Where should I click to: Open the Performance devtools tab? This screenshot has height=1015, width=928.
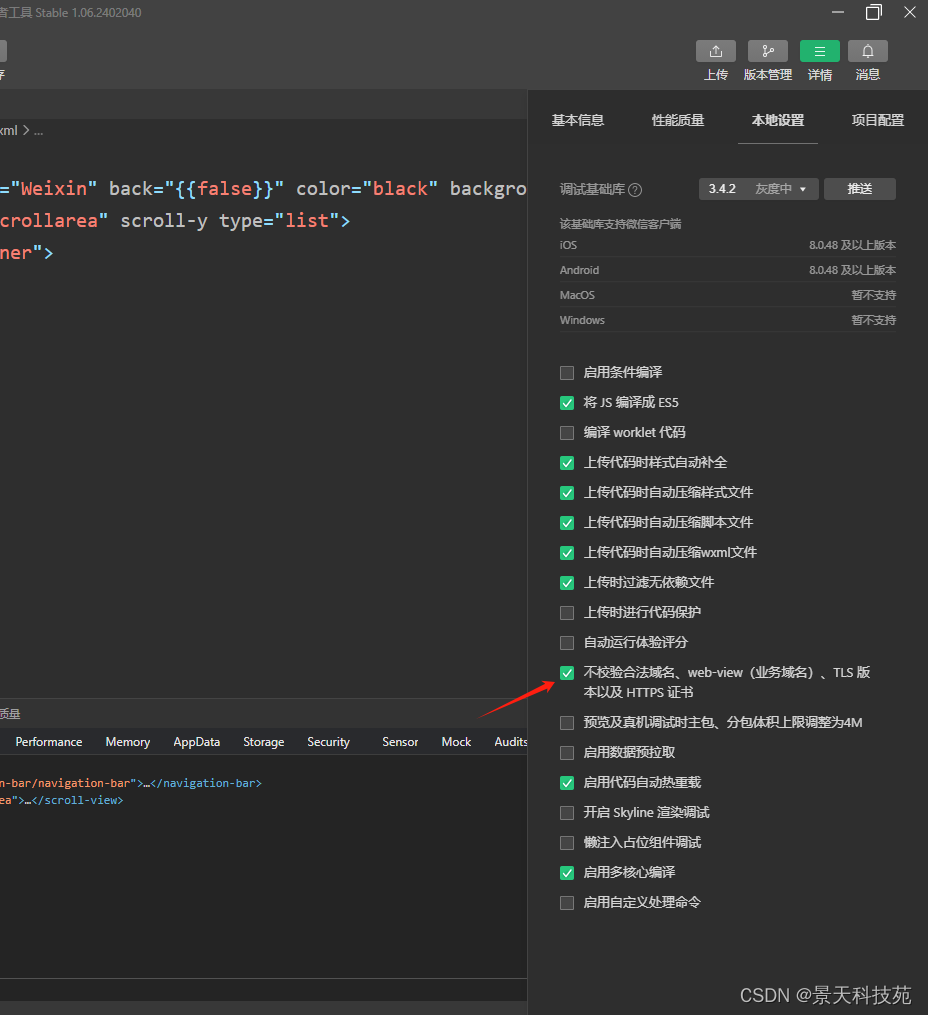(x=49, y=742)
